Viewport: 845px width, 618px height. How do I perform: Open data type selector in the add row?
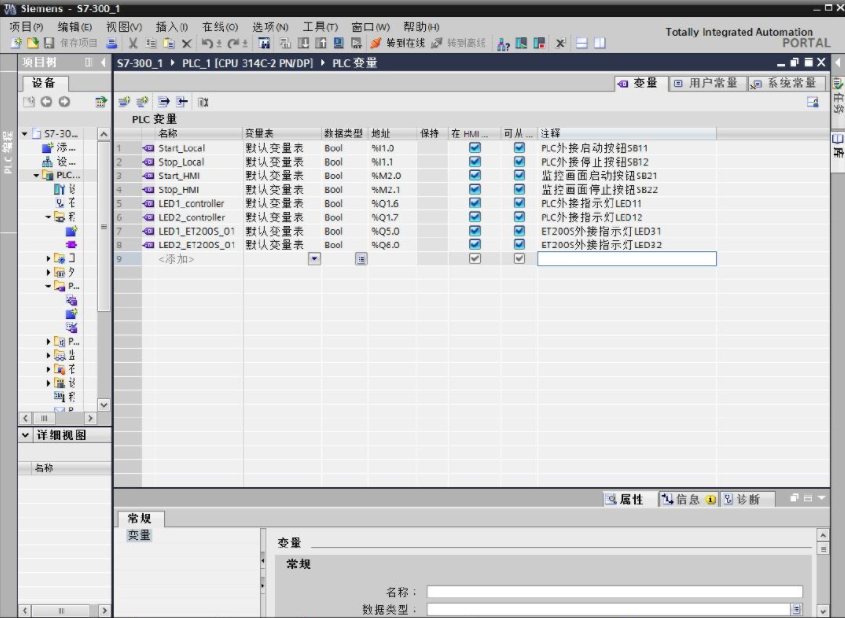(x=361, y=259)
